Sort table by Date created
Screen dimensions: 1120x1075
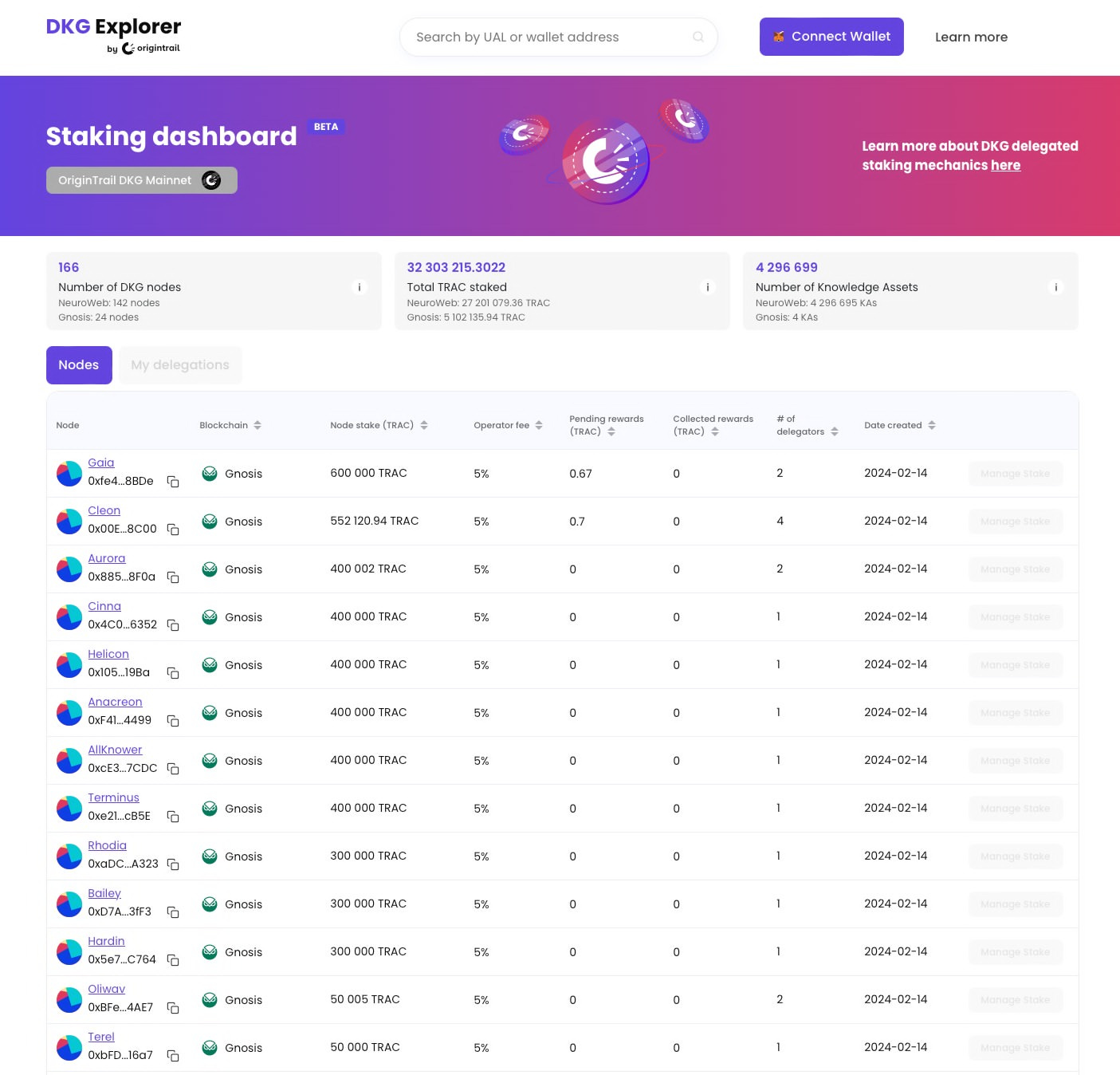[x=932, y=425]
